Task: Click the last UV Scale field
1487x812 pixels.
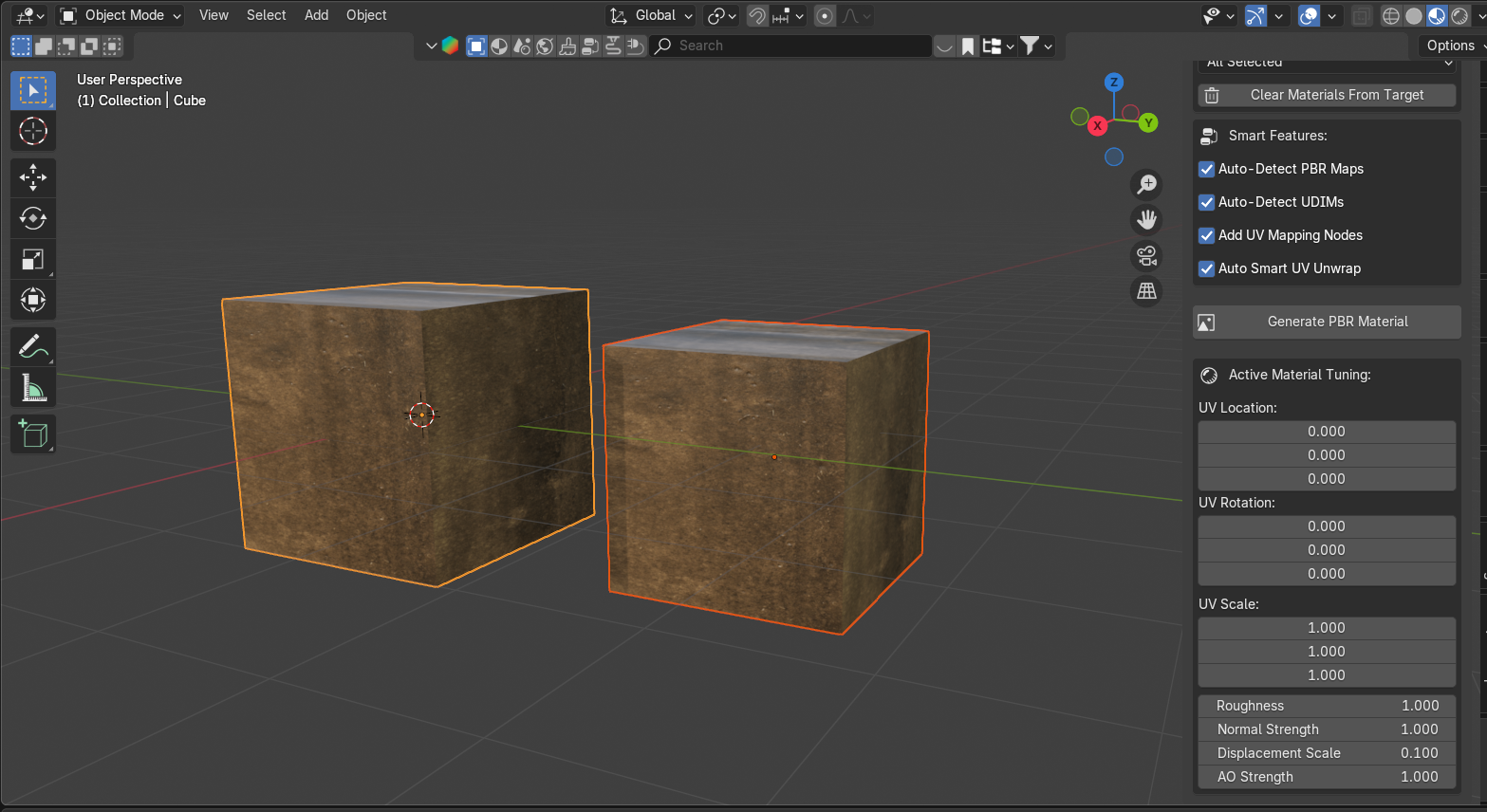Action: click(1327, 675)
